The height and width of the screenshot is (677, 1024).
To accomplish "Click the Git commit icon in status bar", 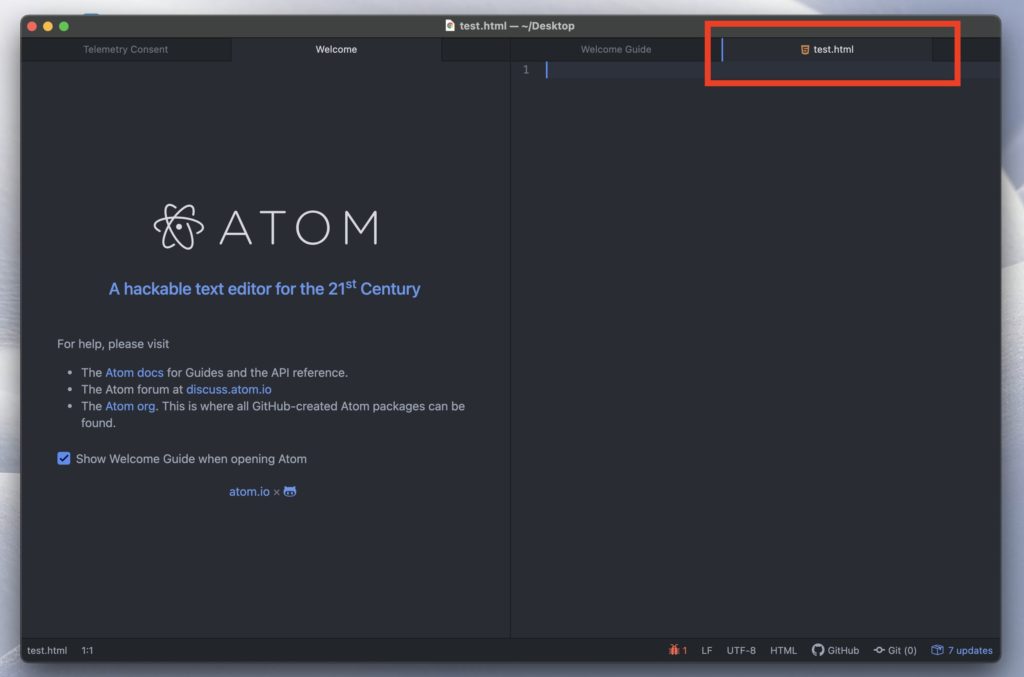I will [x=879, y=650].
